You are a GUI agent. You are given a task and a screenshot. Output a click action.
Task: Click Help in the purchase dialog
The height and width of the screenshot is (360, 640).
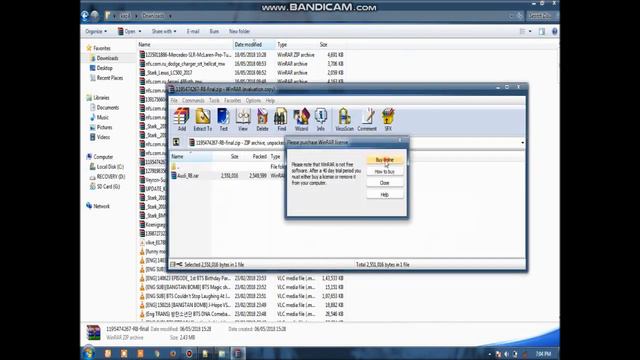(385, 194)
